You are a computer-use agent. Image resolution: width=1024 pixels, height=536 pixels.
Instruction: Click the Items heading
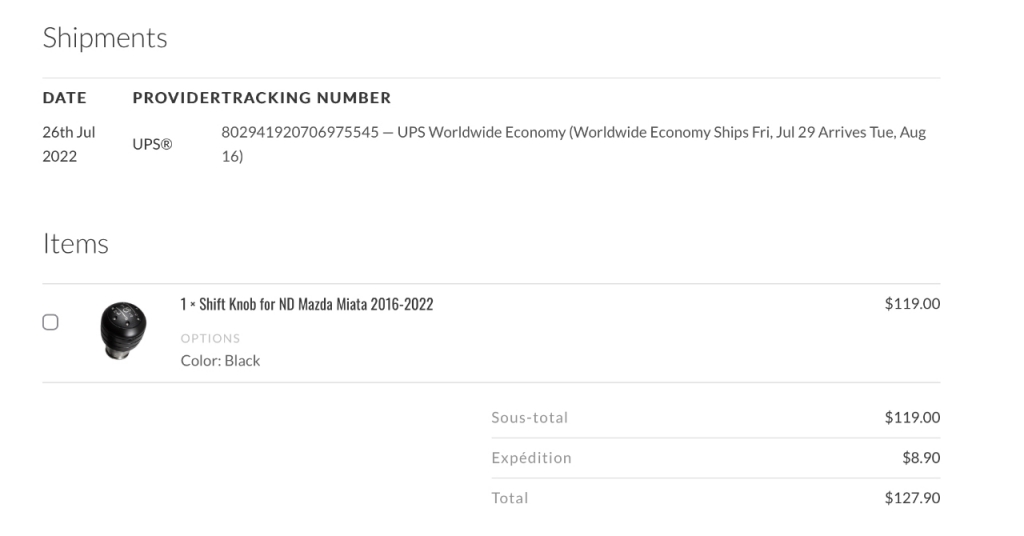[x=76, y=244]
